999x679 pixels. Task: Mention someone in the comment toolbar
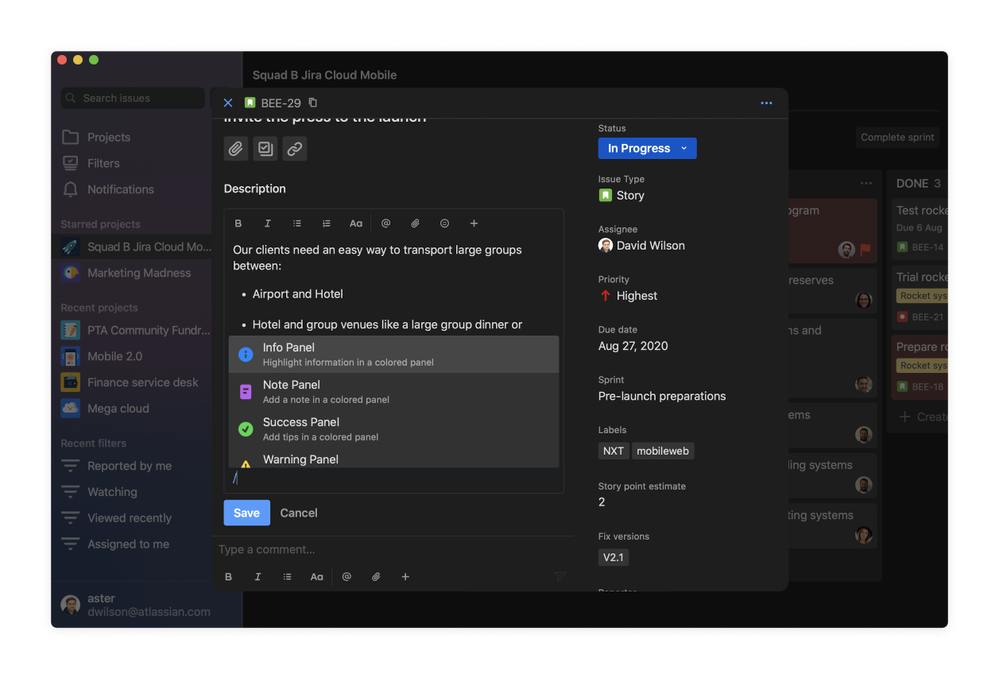(347, 577)
